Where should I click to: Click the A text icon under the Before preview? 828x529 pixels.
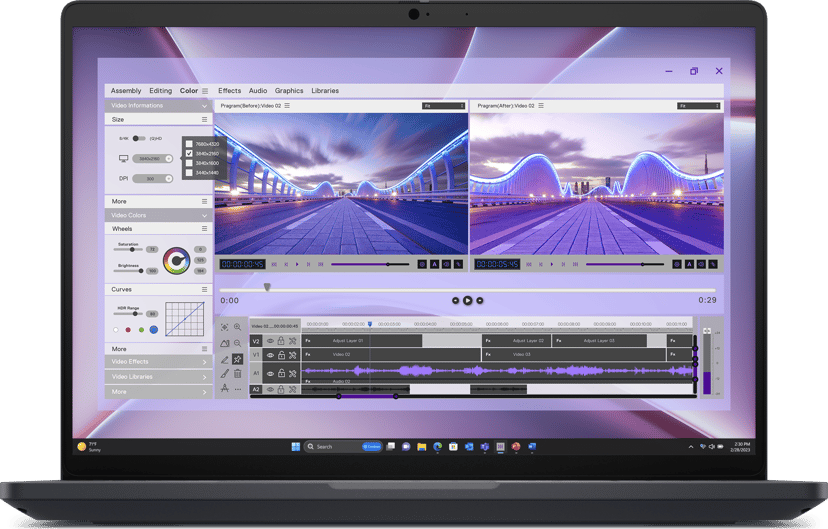click(435, 264)
